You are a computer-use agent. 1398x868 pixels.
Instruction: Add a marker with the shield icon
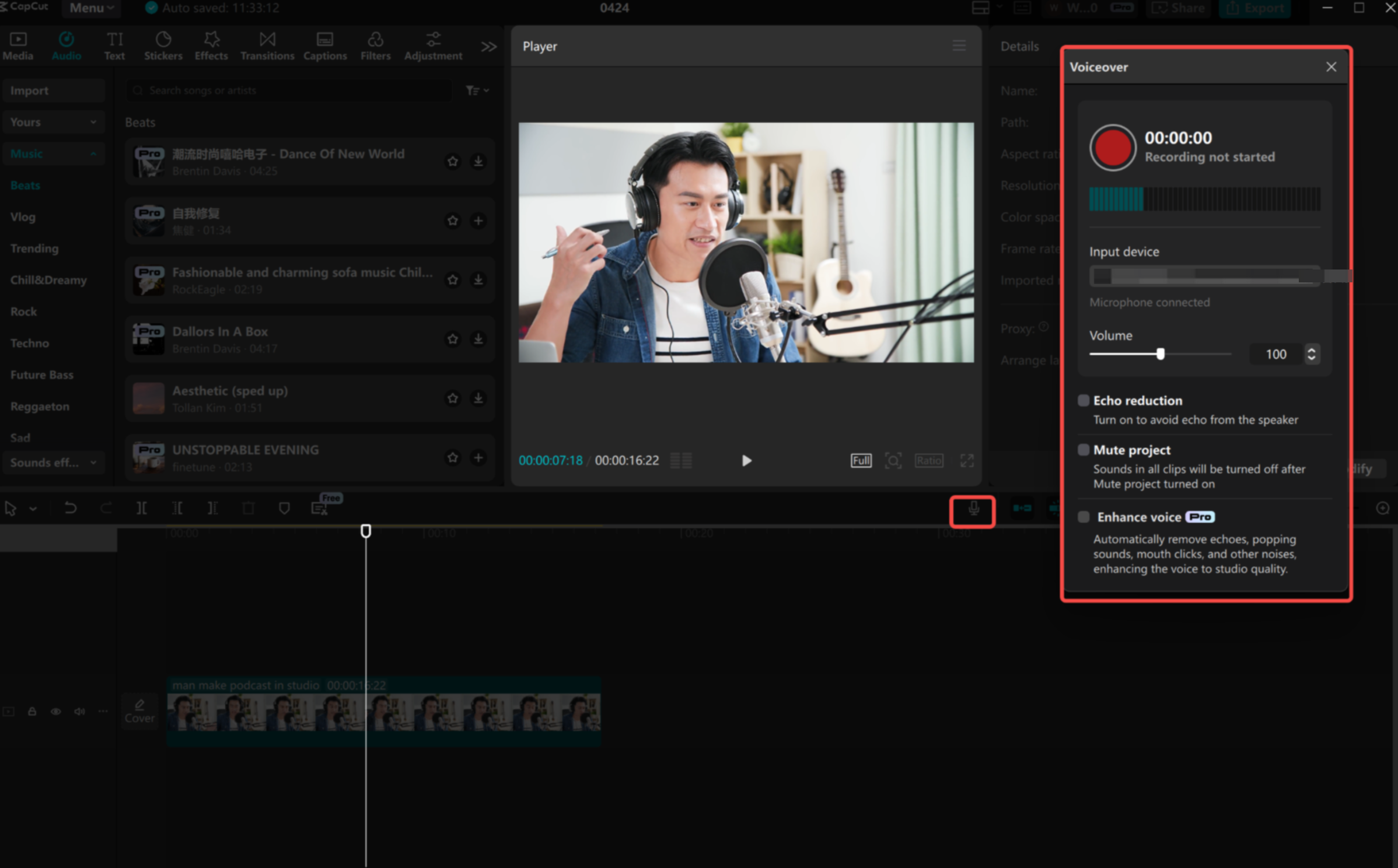point(284,508)
